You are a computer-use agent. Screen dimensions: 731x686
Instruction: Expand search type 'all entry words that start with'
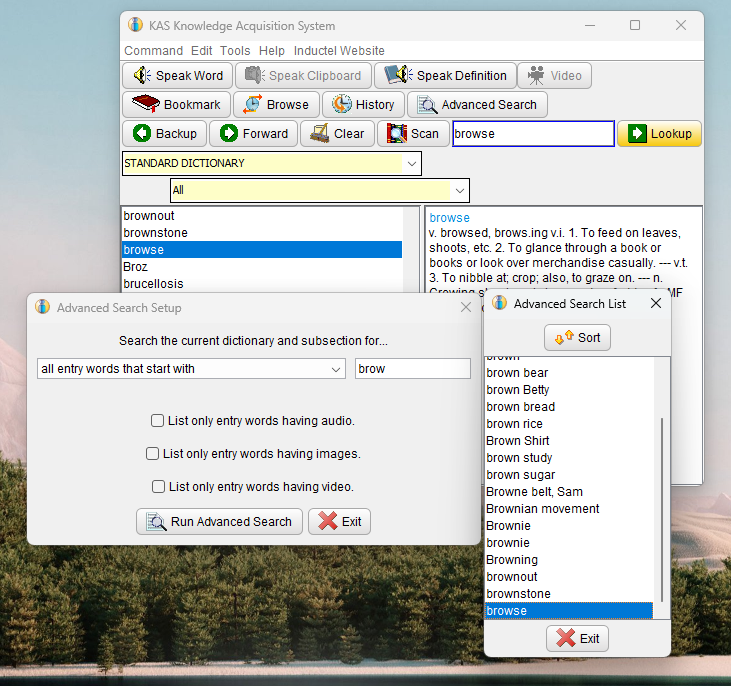191,369
